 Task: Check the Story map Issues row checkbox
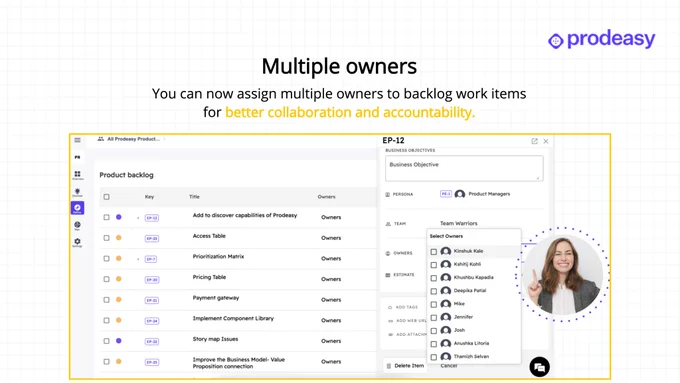pos(106,341)
